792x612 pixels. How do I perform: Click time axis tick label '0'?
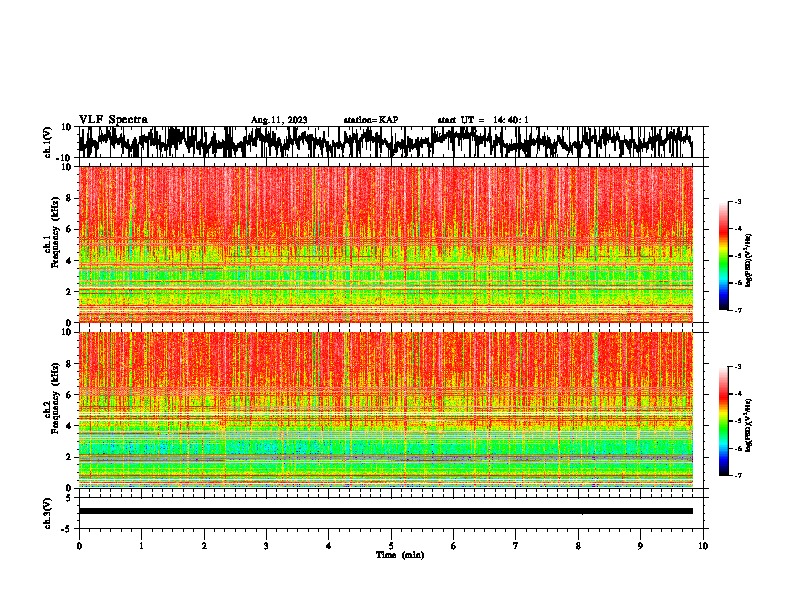pos(79,546)
